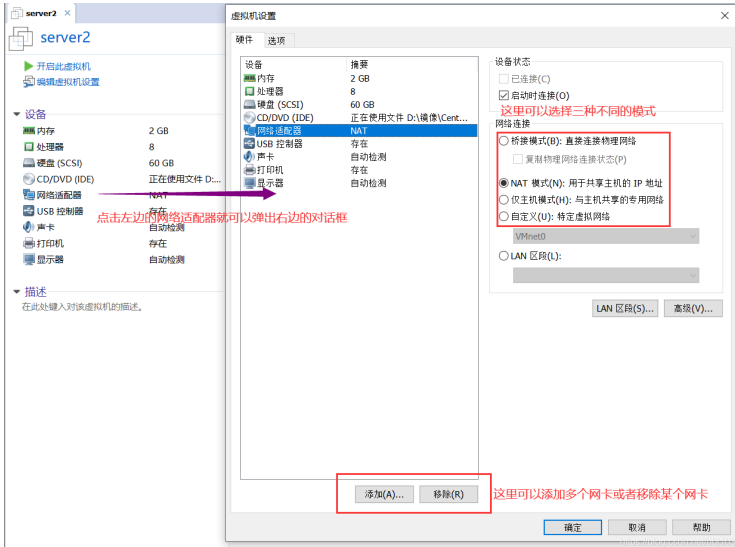Select CD/DVD (IDE) icon in dialog
Screen dimensions: 735x547
click(249, 117)
